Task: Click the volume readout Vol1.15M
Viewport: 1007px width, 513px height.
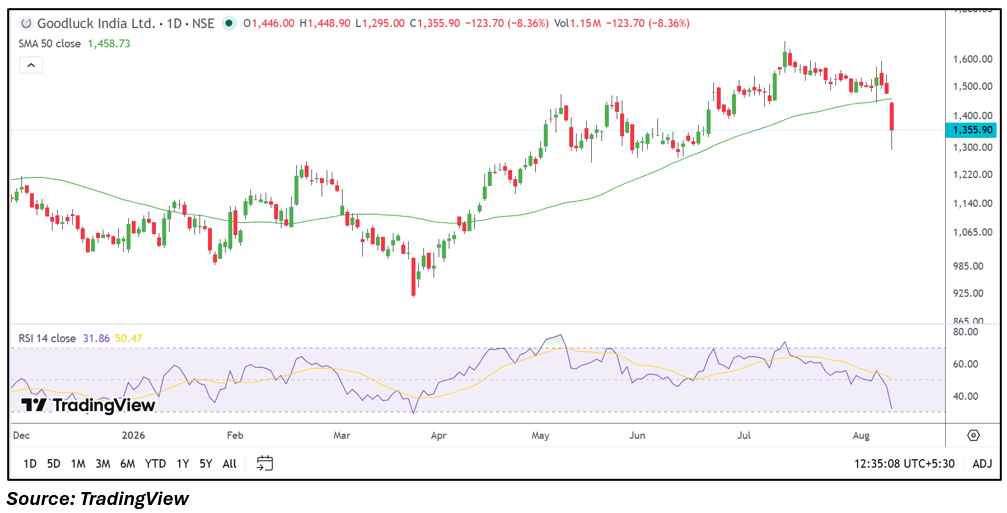Action: pos(577,23)
